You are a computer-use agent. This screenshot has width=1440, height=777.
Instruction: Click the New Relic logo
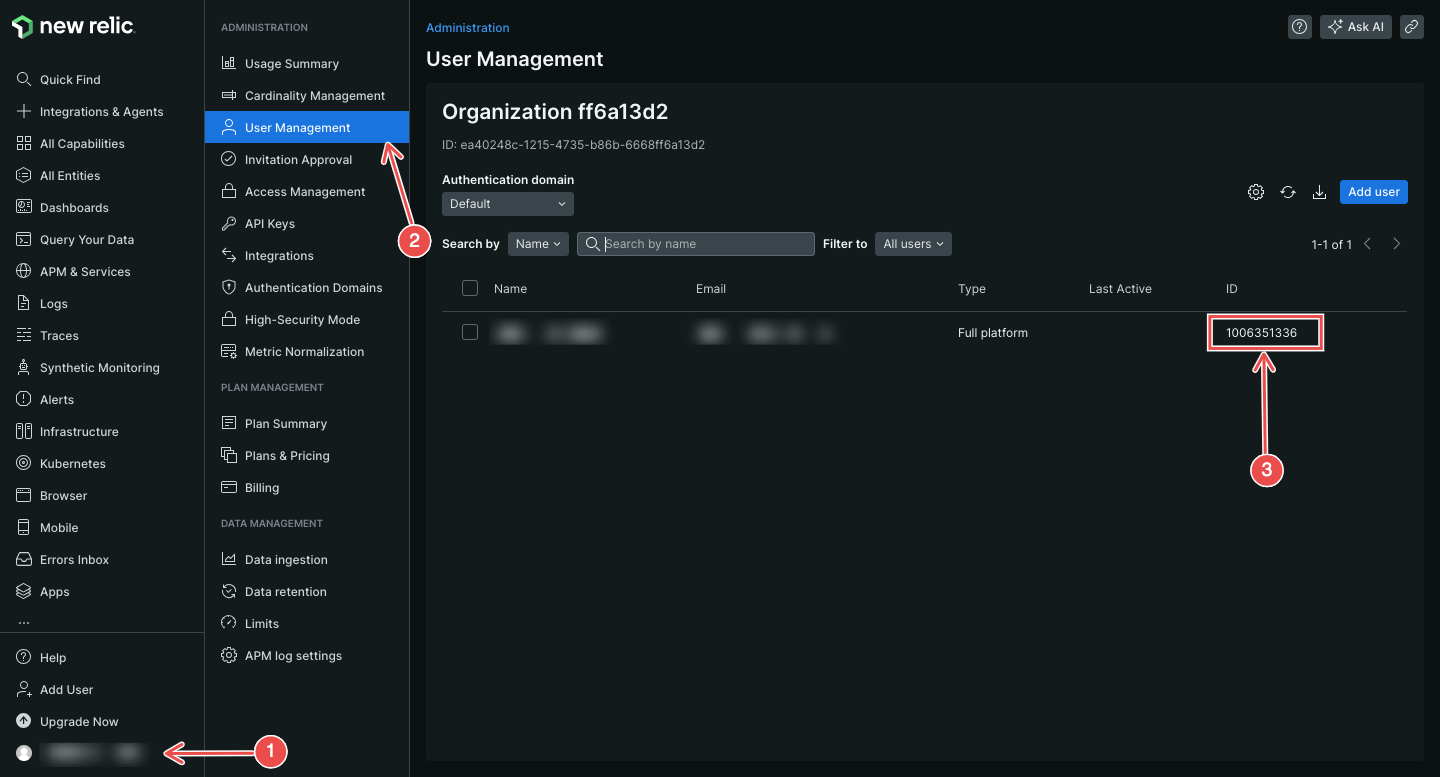72,26
